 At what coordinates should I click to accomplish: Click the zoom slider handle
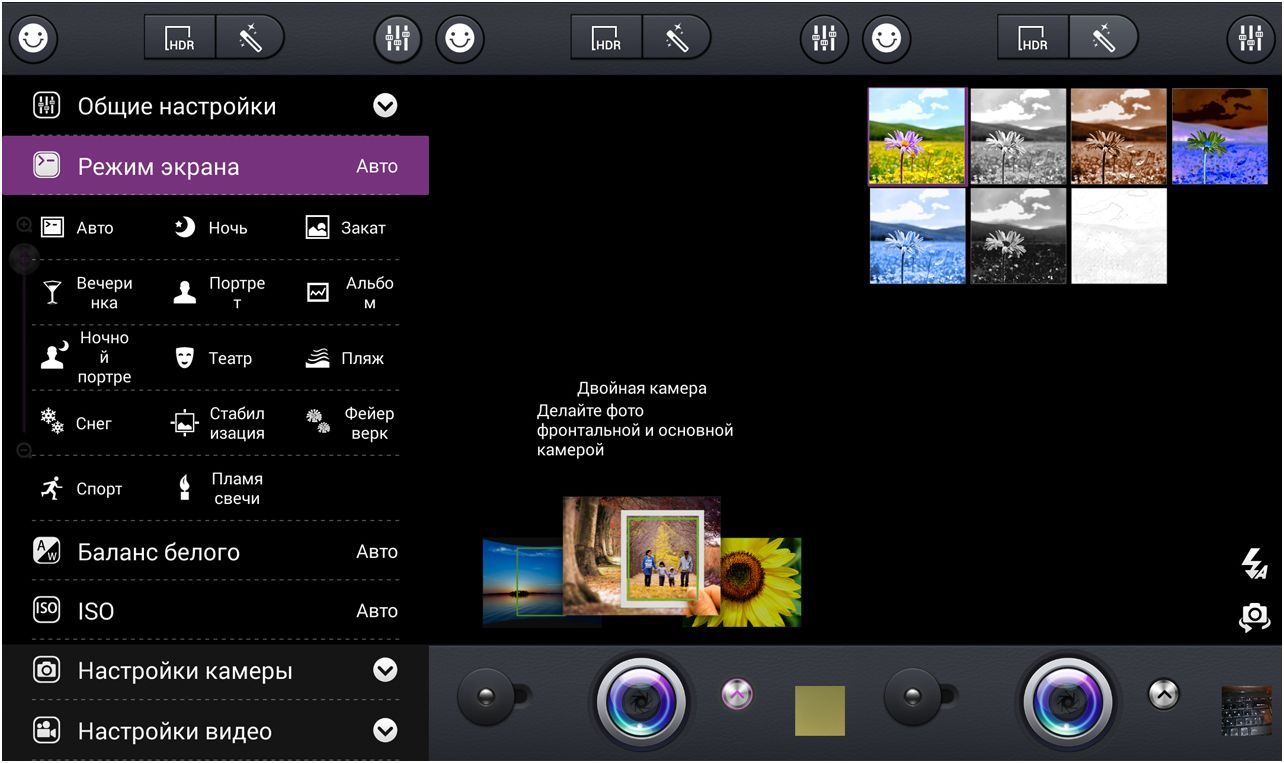24,261
